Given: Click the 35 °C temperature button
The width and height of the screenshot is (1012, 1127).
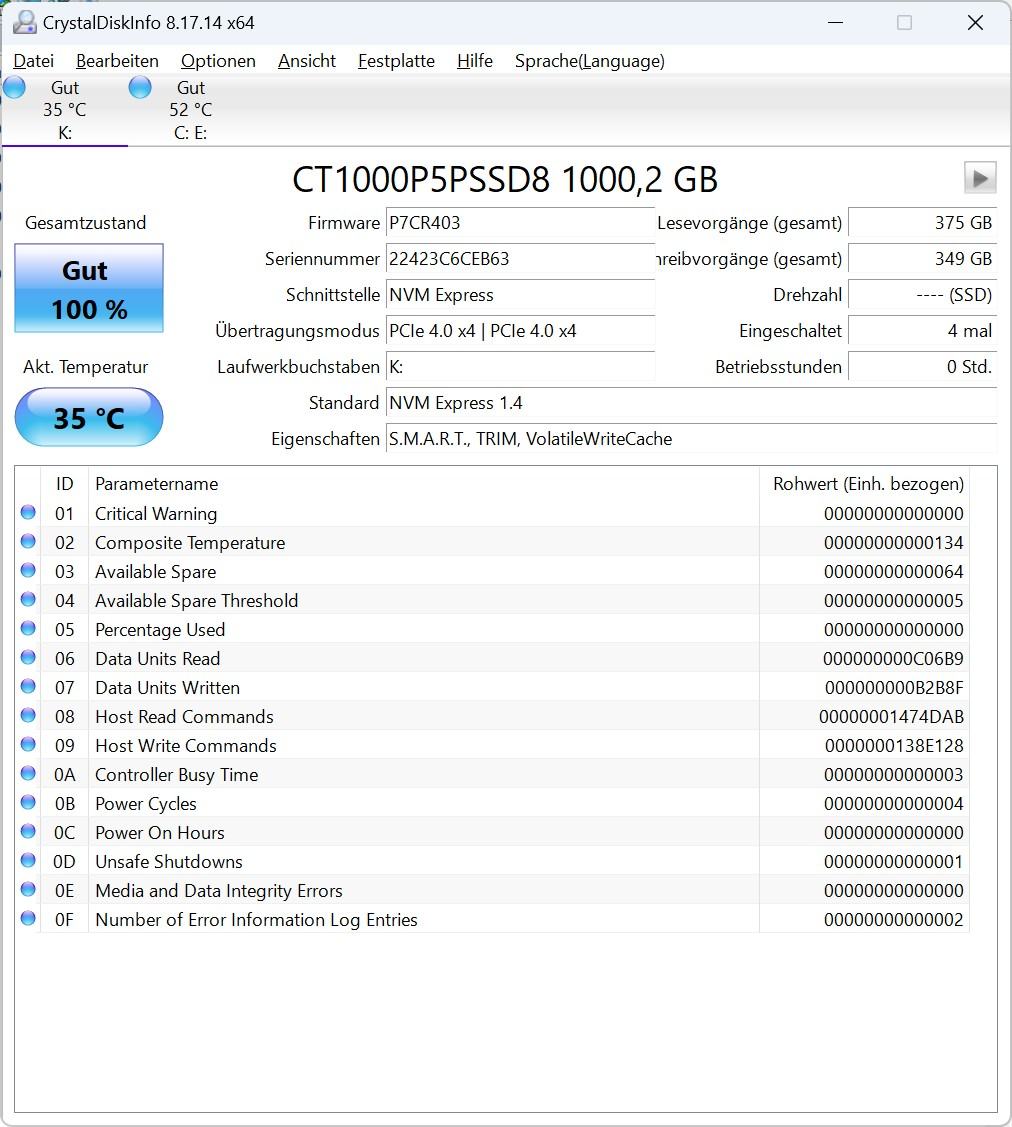Looking at the screenshot, I should [89, 418].
